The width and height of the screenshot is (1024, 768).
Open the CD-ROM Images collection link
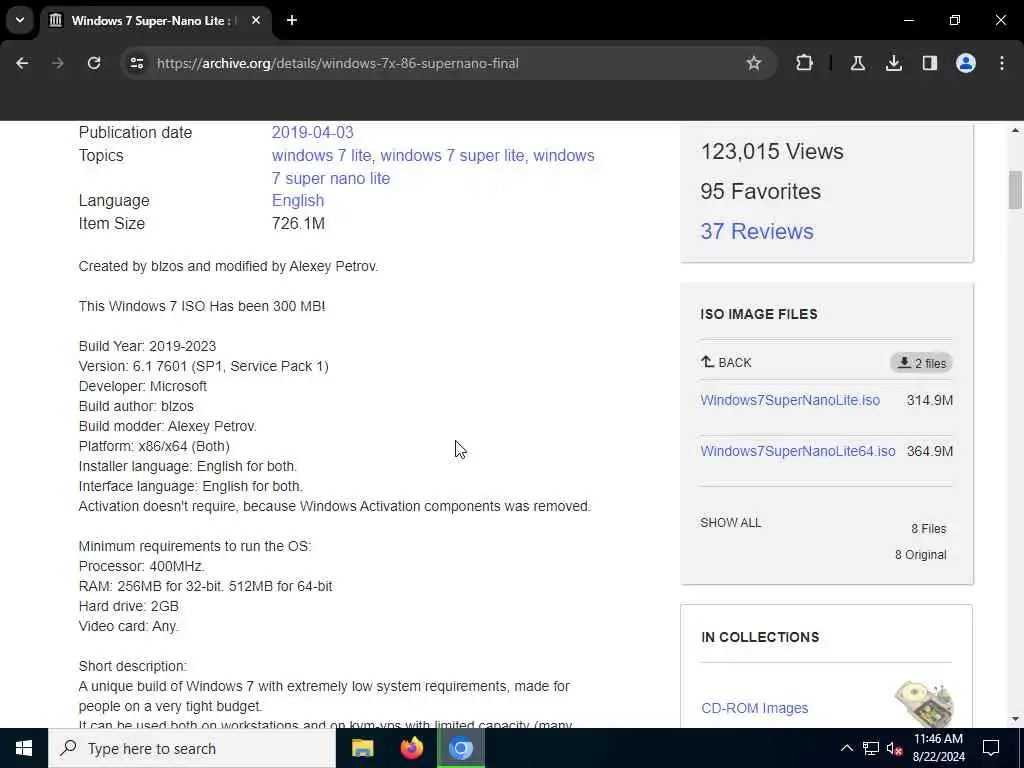pyautogui.click(x=754, y=709)
